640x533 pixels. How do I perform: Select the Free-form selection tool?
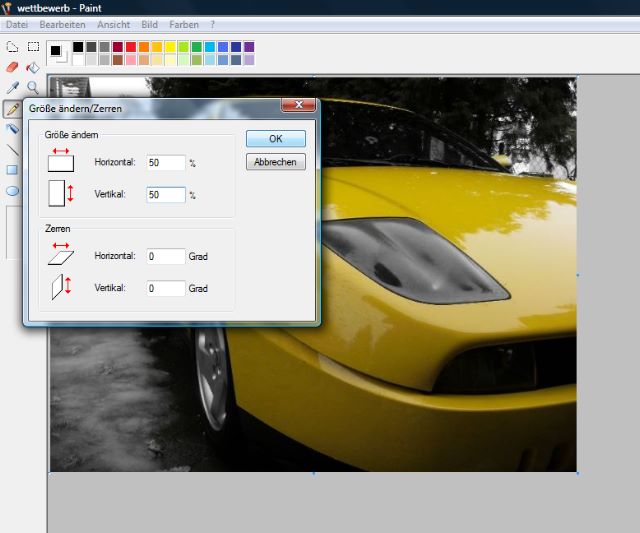pyautogui.click(x=12, y=47)
